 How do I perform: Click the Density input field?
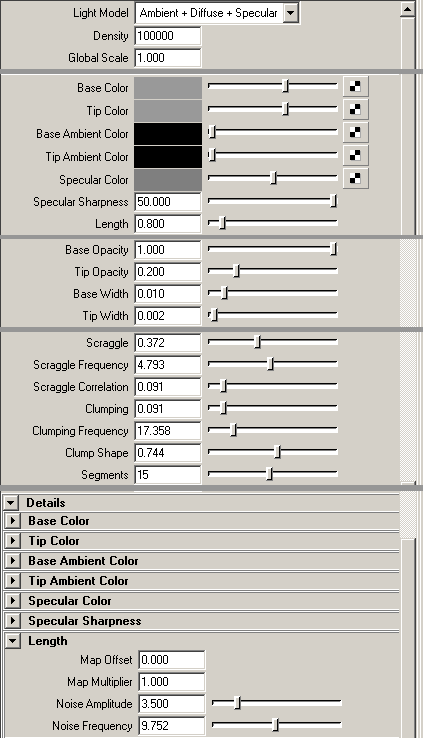pyautogui.click(x=168, y=36)
